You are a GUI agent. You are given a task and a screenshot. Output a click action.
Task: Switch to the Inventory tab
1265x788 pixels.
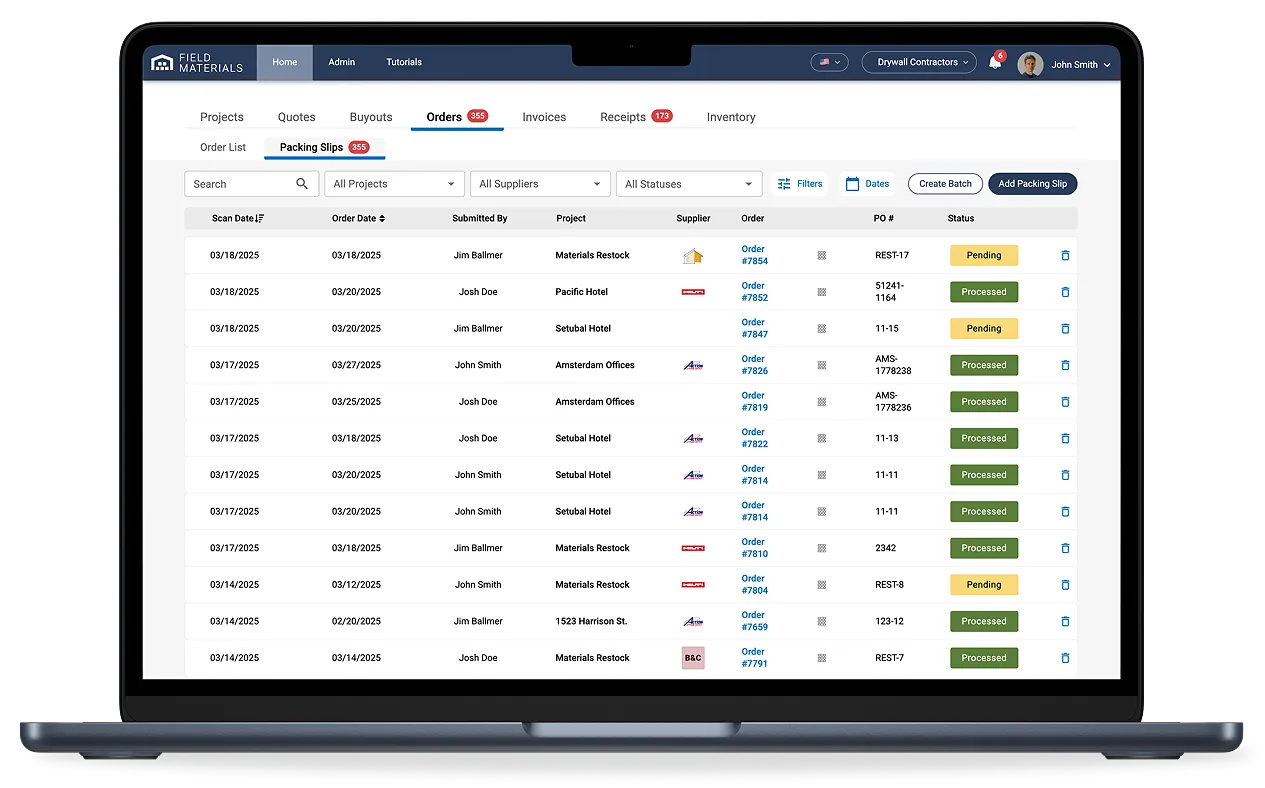click(x=731, y=117)
